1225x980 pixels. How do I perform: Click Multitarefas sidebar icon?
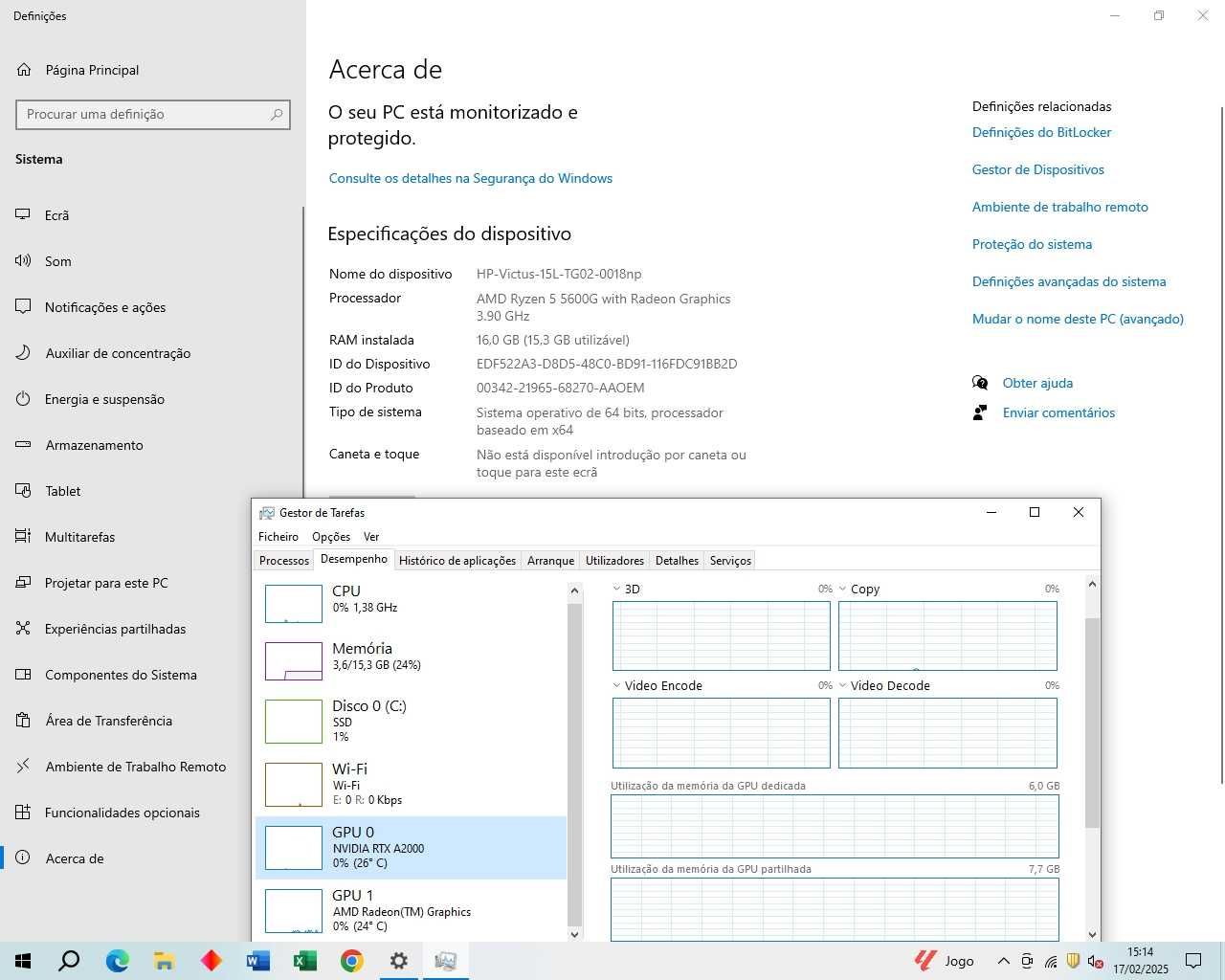(23, 537)
